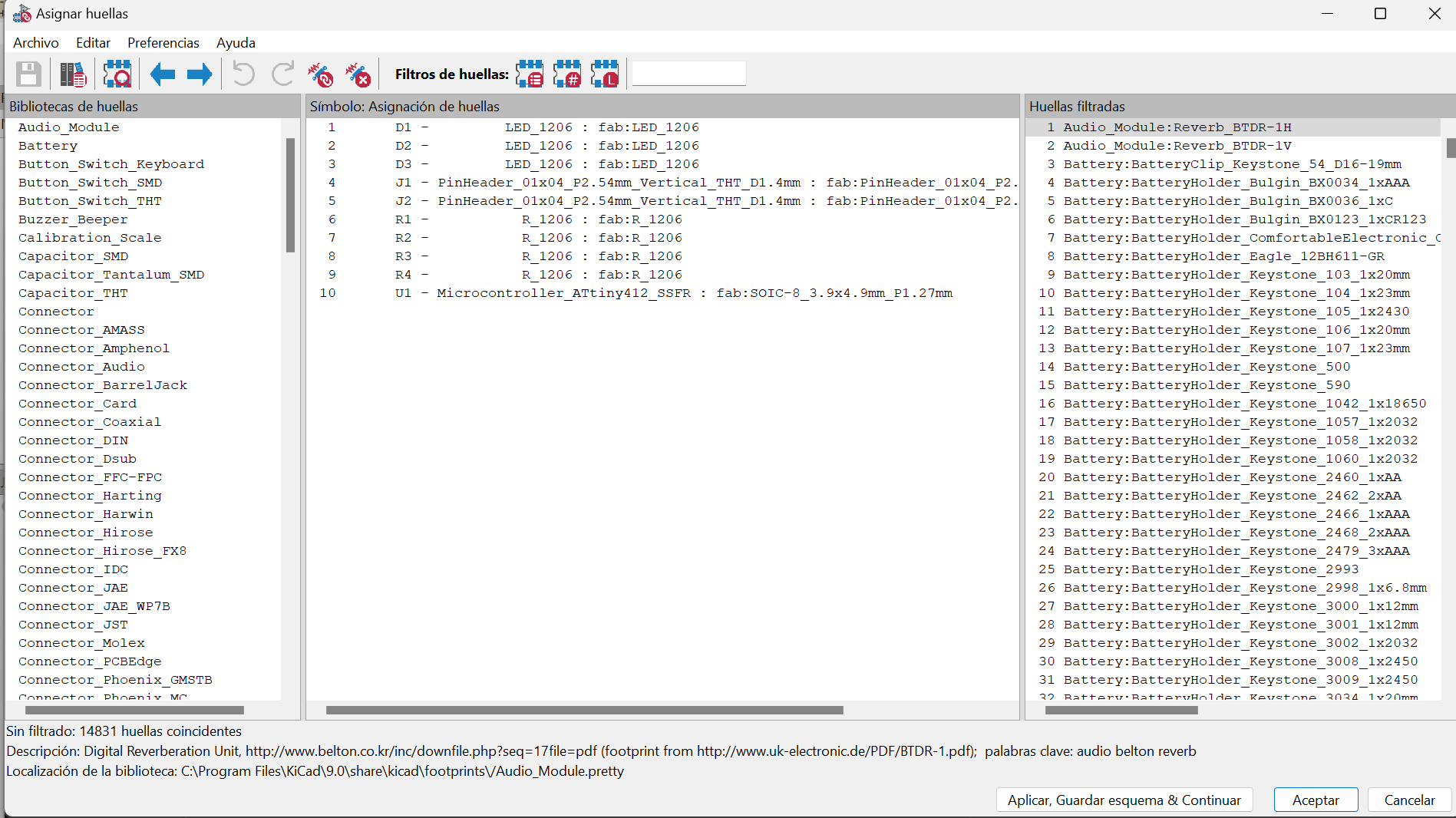Dismiss the dialog with Cancelar
The image size is (1456, 818).
[x=1409, y=800]
